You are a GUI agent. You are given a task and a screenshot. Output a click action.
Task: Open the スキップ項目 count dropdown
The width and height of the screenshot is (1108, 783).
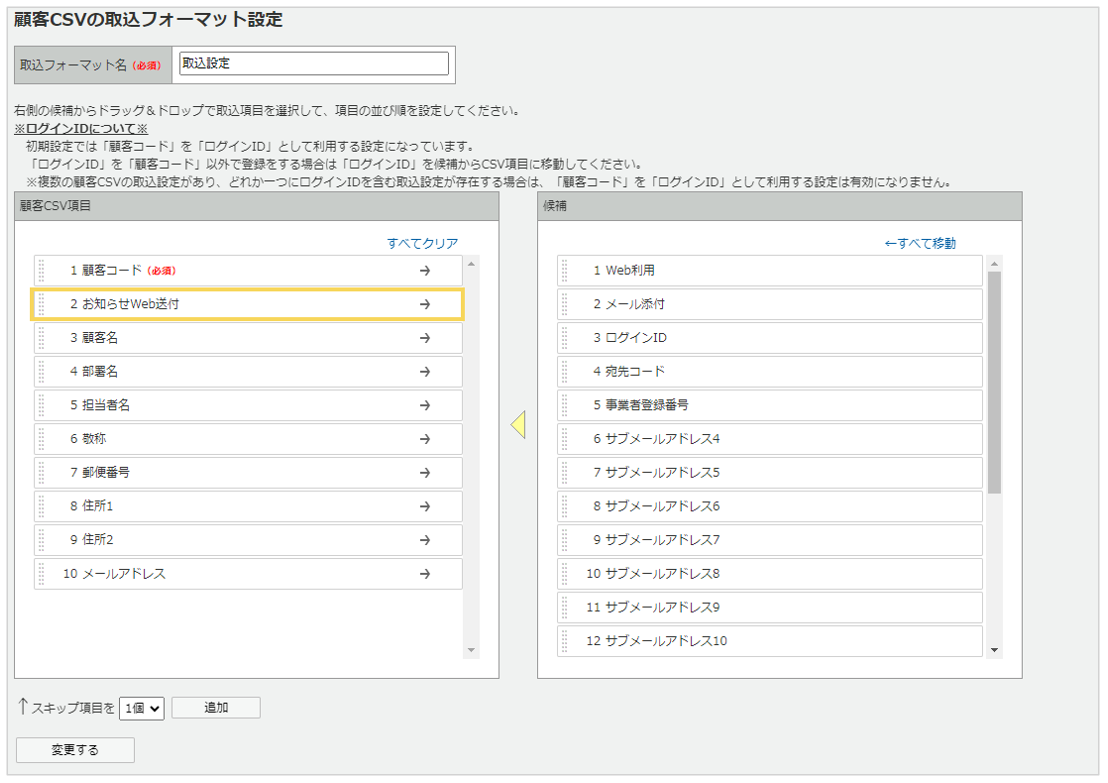142,708
